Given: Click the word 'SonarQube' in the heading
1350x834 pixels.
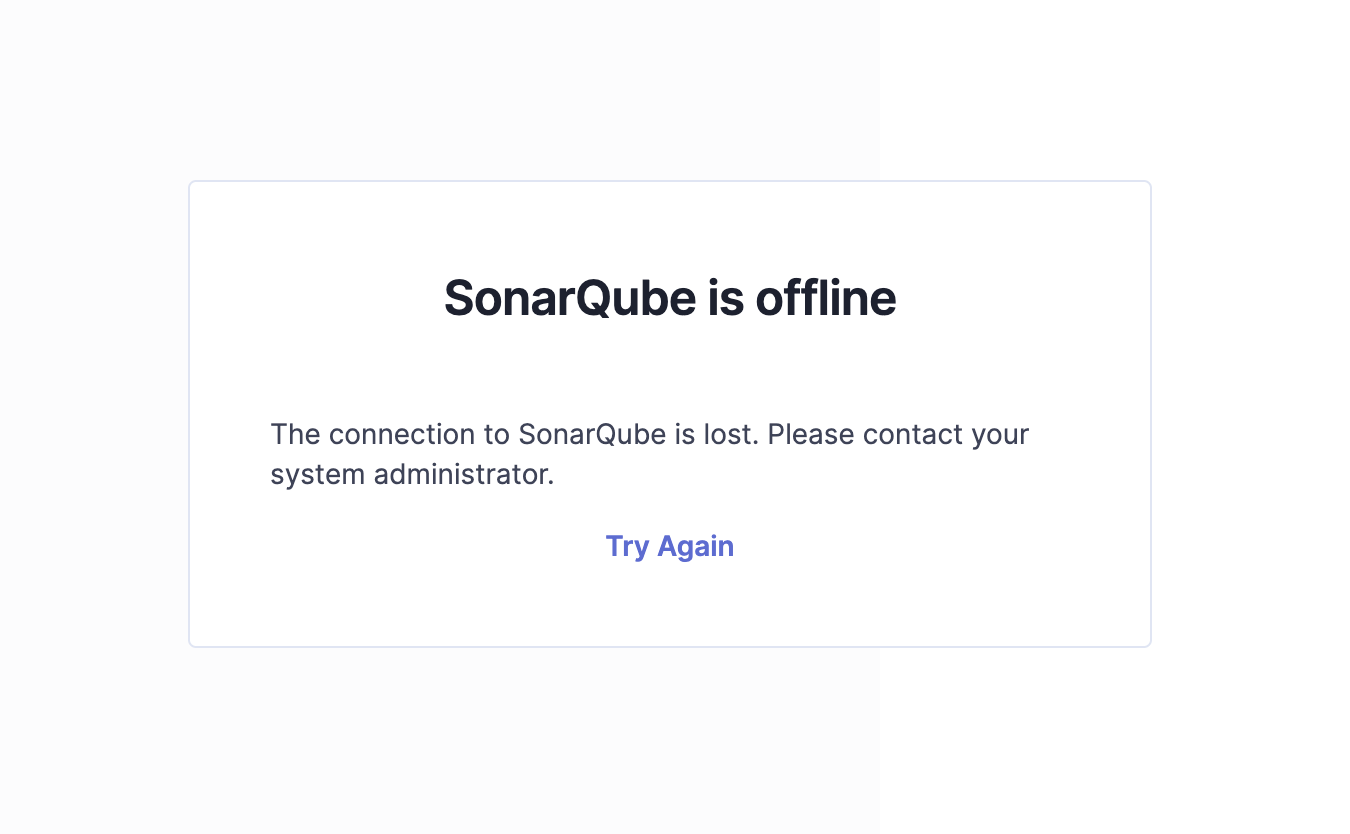Looking at the screenshot, I should pos(570,298).
